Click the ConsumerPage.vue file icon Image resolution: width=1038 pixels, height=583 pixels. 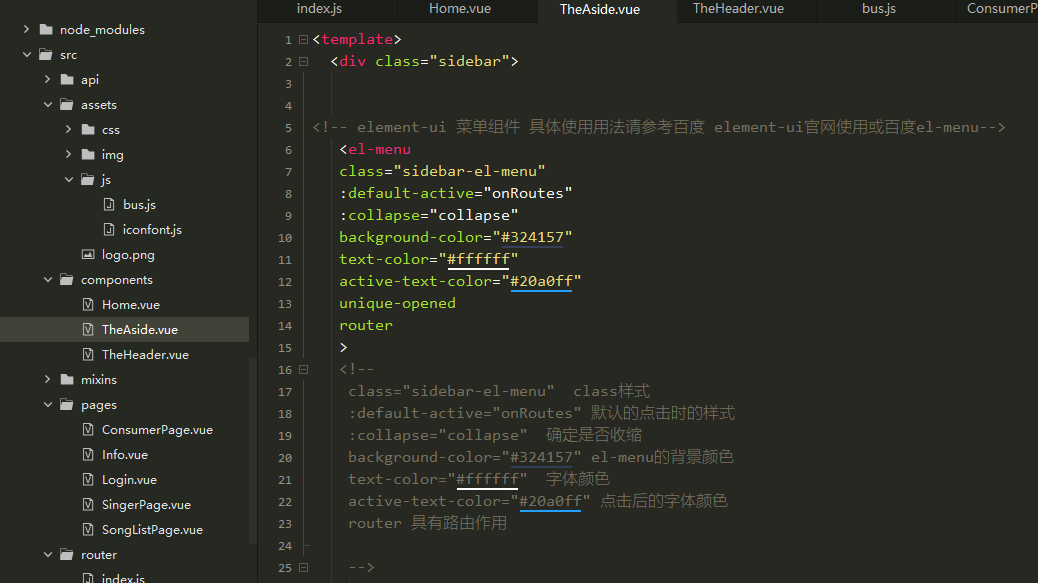(x=88, y=429)
